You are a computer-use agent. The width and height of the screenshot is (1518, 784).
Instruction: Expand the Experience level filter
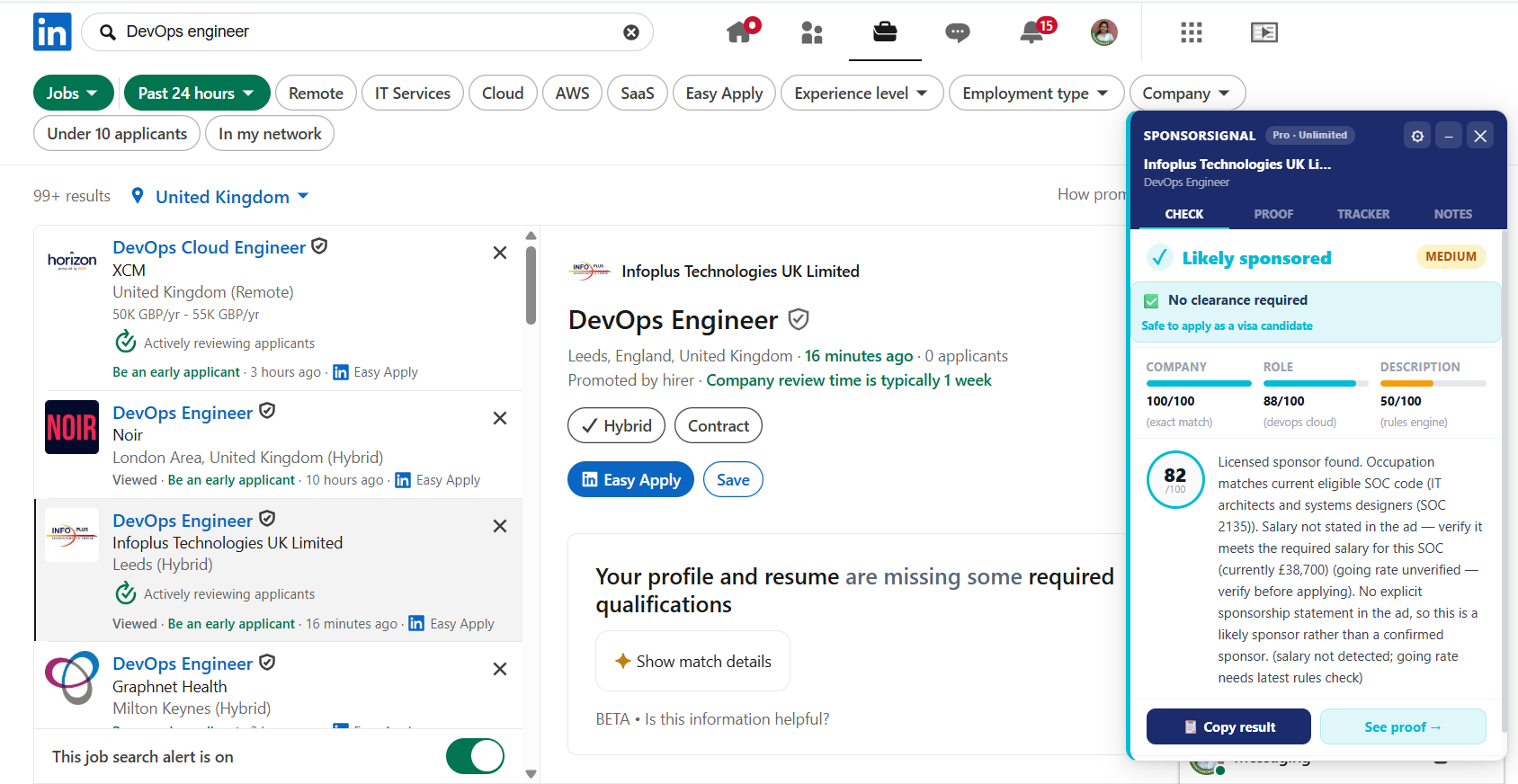pos(862,93)
